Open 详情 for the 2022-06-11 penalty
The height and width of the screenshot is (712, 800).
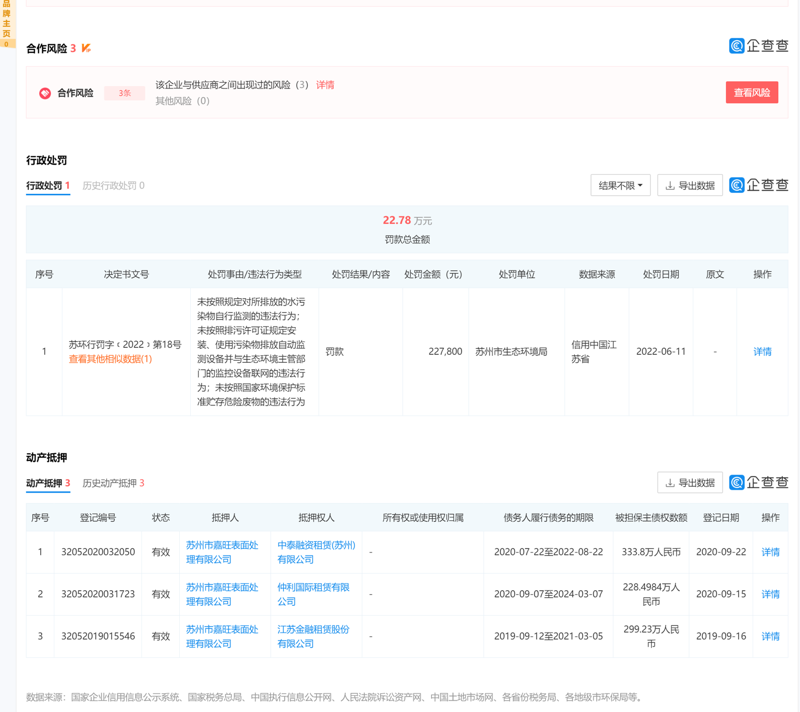coord(762,351)
